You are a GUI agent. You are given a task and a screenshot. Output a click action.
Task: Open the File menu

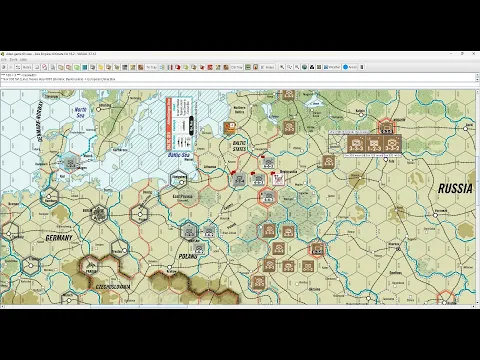pos(4,59)
